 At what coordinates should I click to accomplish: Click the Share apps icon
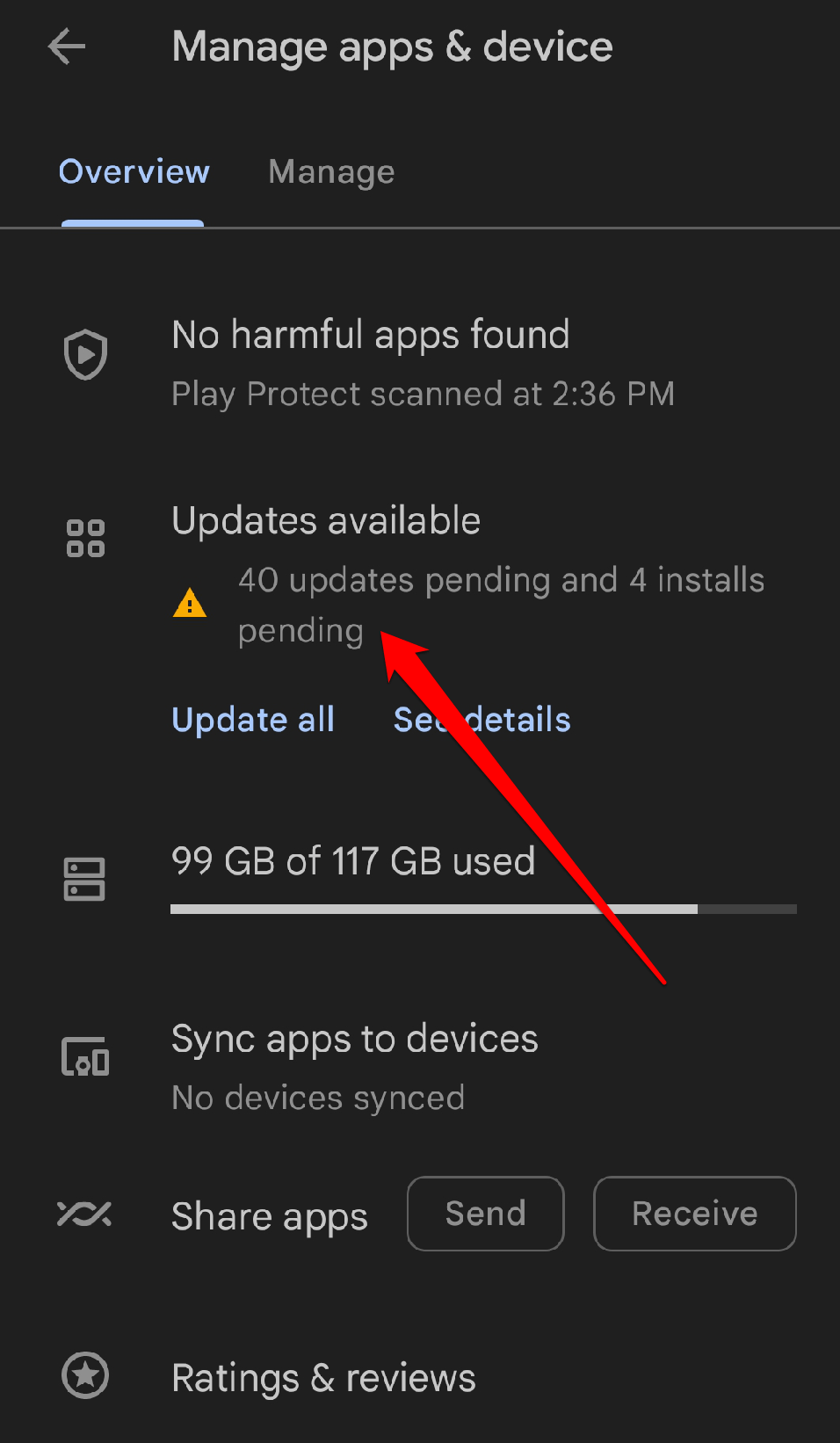[83, 1215]
